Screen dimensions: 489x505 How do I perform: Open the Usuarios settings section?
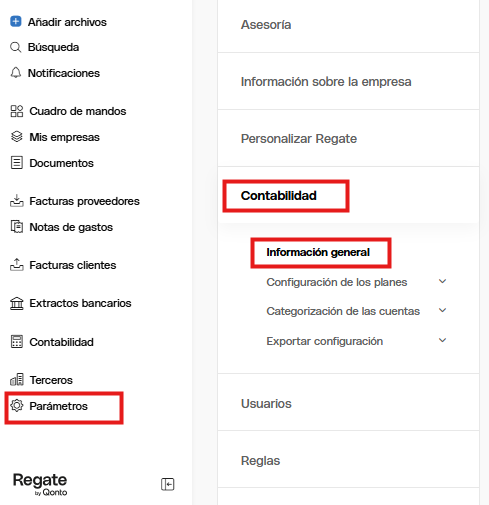(x=348, y=403)
